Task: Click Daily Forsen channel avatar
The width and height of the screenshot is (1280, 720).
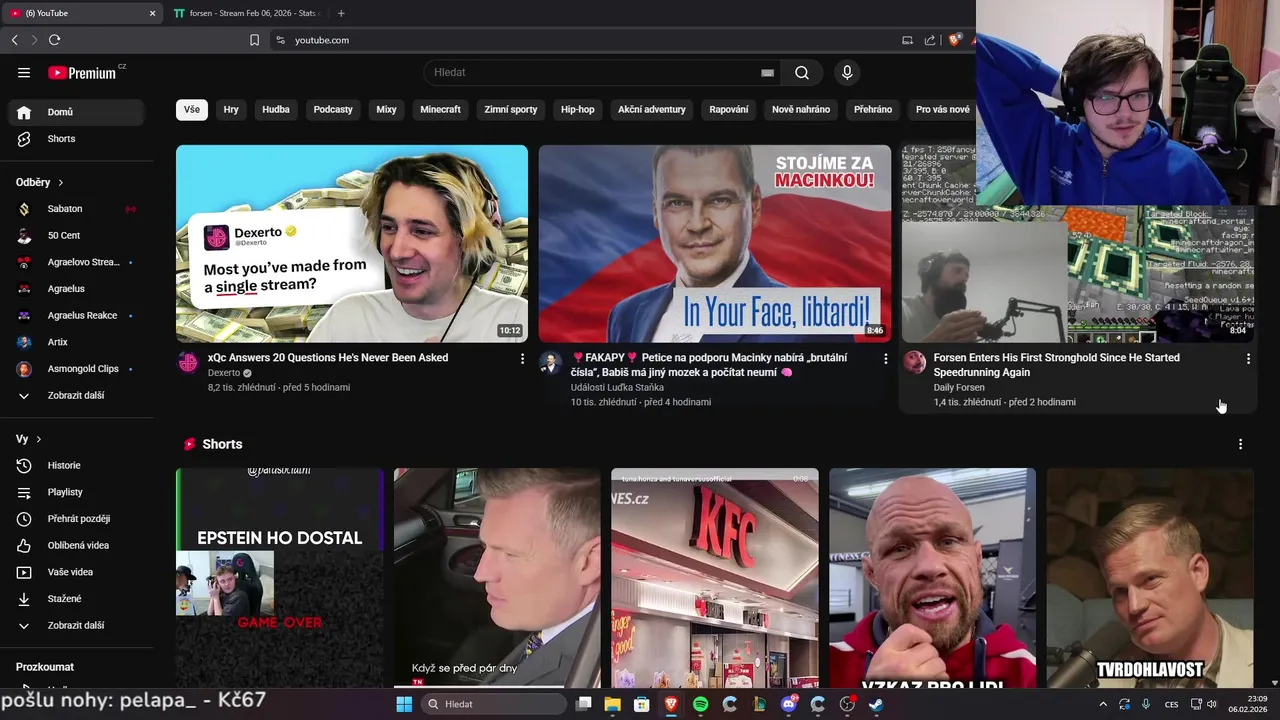Action: point(914,362)
